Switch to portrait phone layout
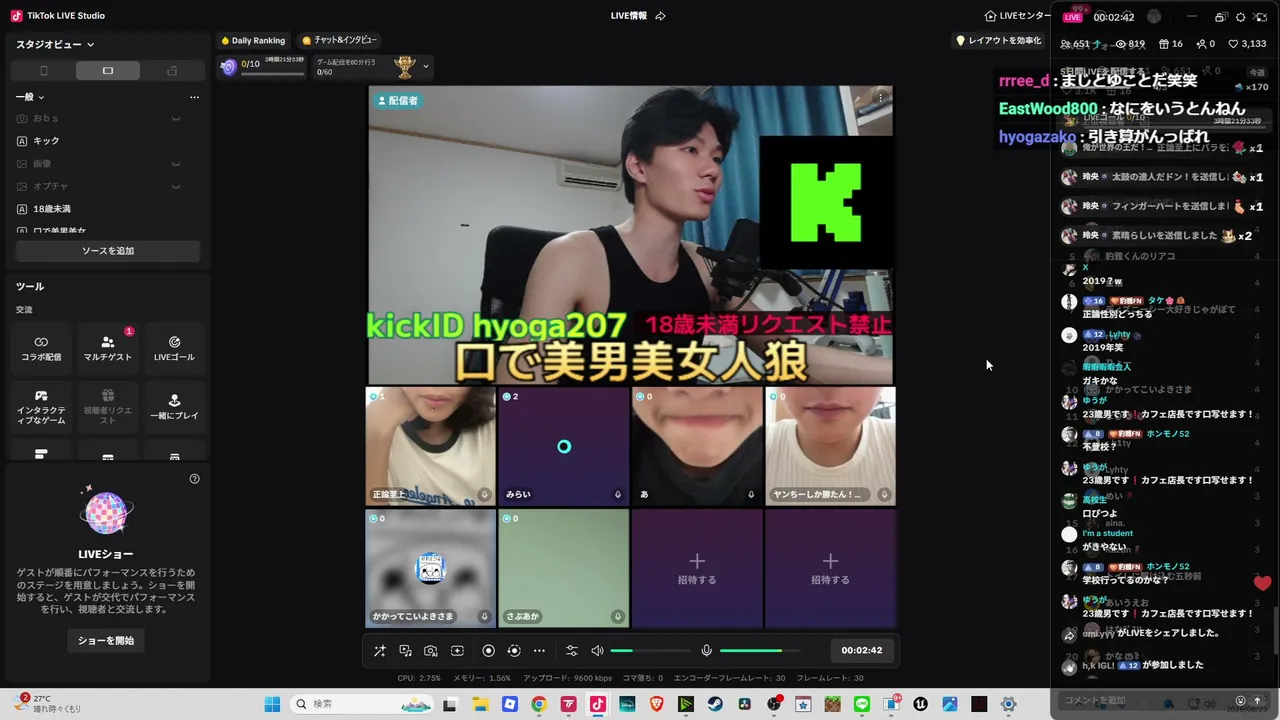Screen dimensions: 1280x720 tap(43, 71)
